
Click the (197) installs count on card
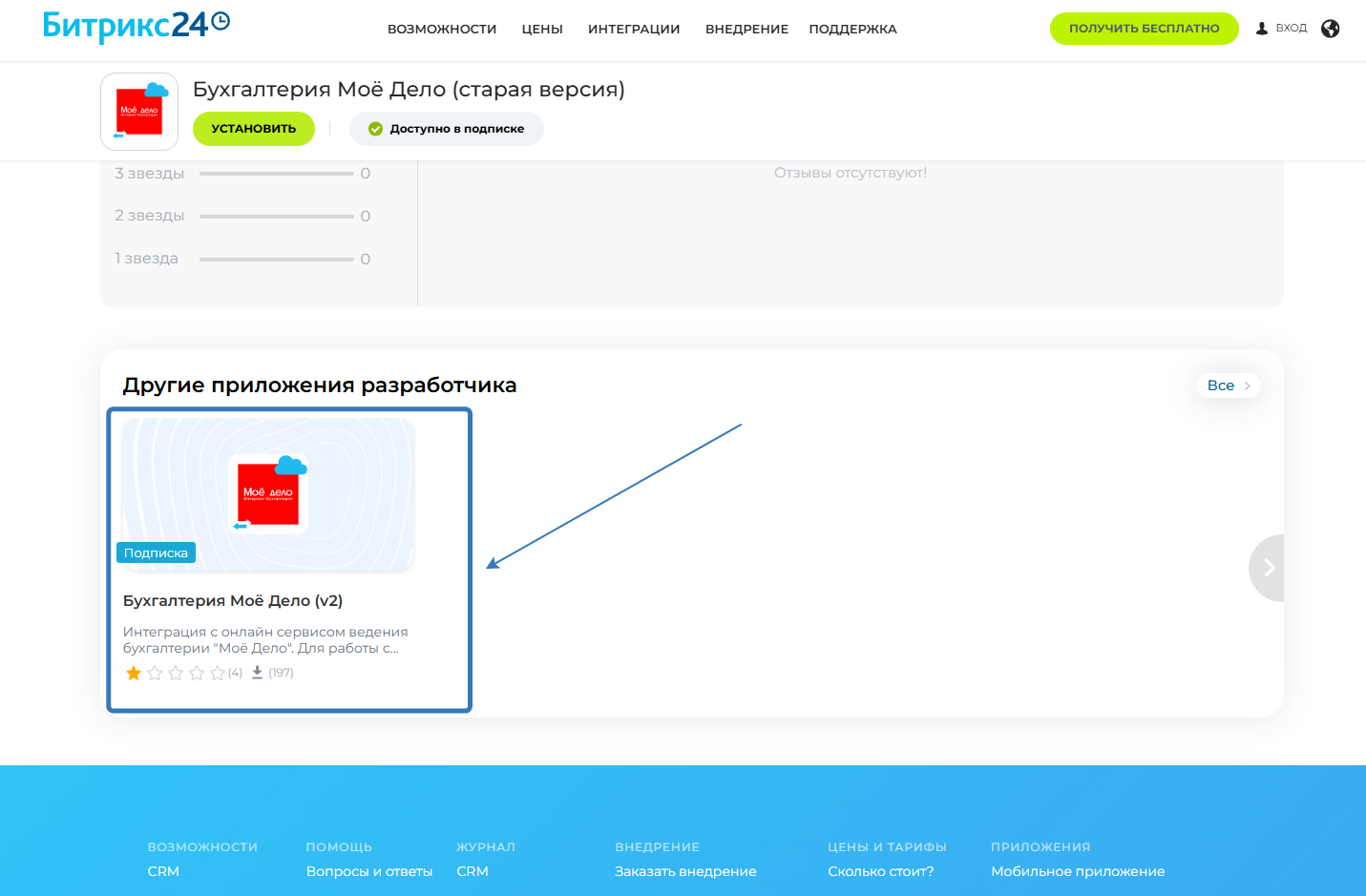[x=281, y=673]
